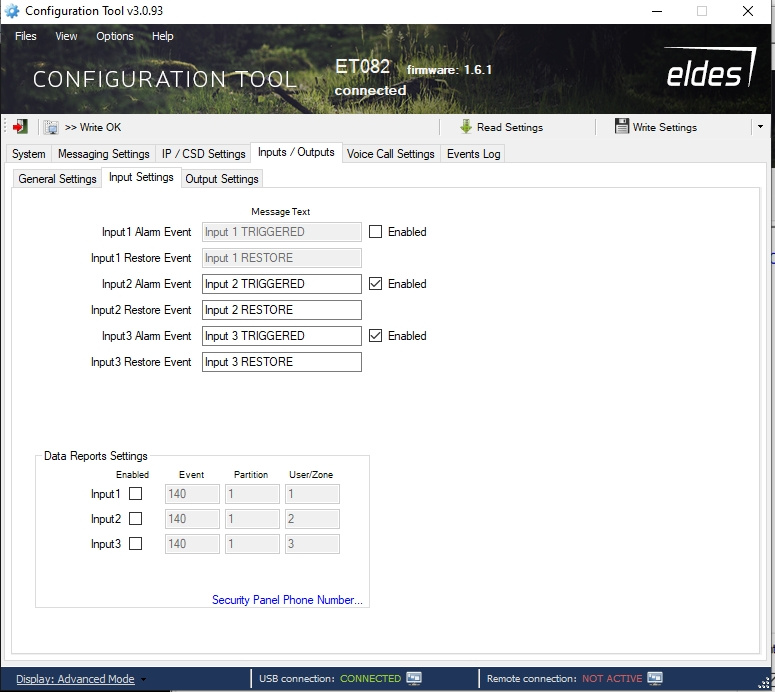Open the Display: Advanced Mode dropdown
The image size is (775, 692).
pos(78,679)
